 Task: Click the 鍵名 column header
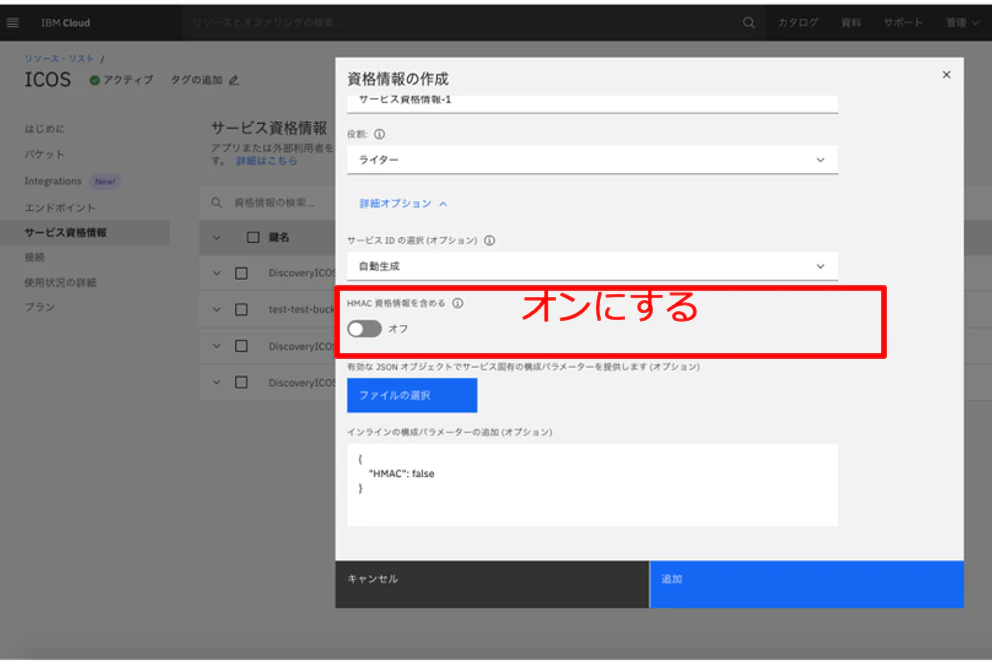click(279, 237)
